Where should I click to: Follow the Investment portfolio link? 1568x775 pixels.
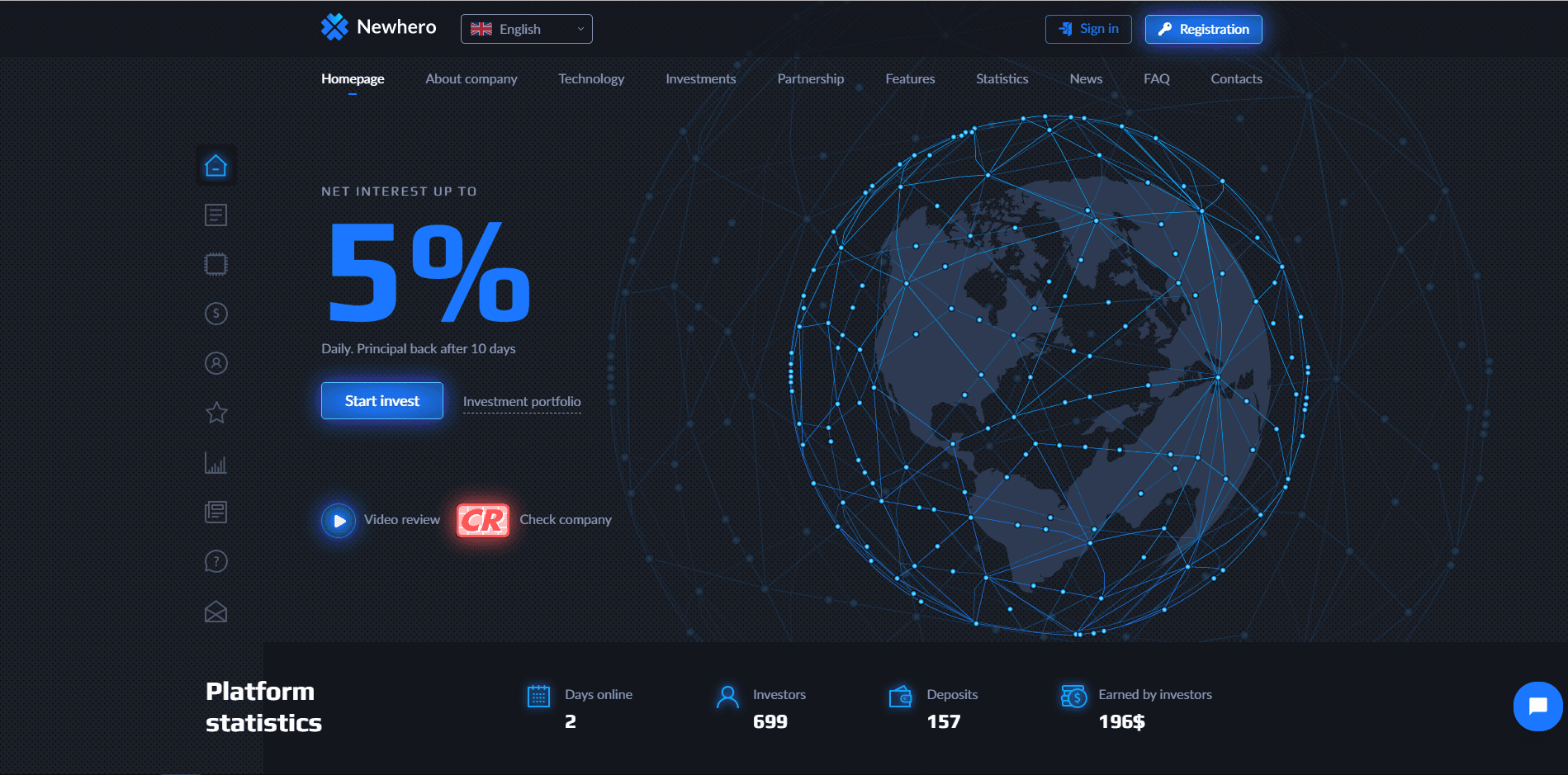(522, 402)
